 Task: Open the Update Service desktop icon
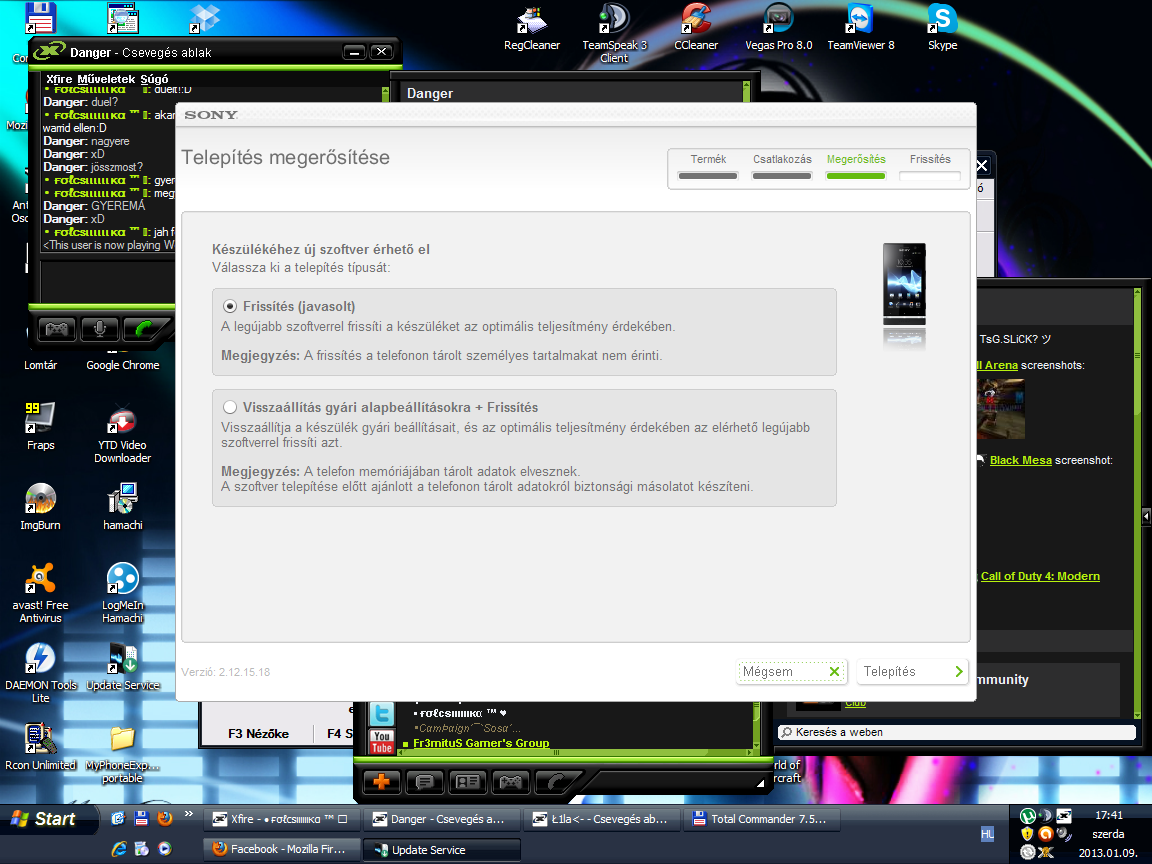tap(123, 667)
